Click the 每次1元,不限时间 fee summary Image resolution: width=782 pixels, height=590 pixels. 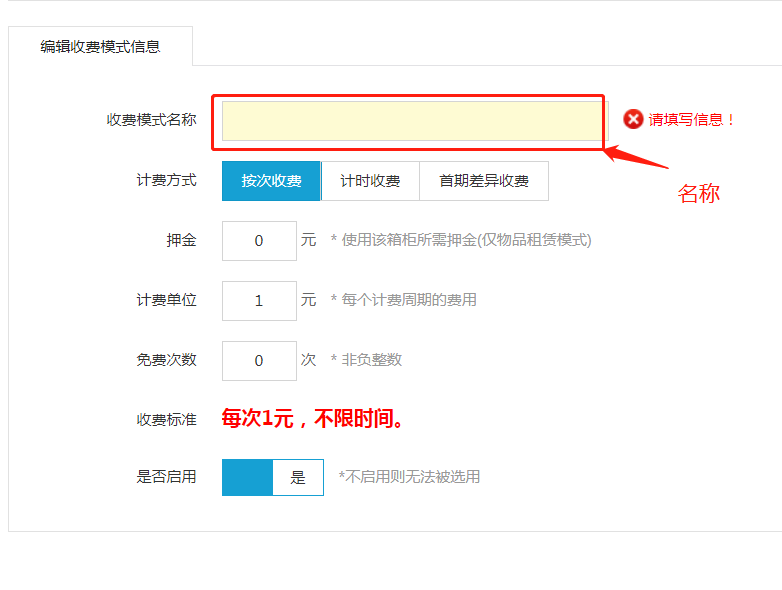(313, 419)
